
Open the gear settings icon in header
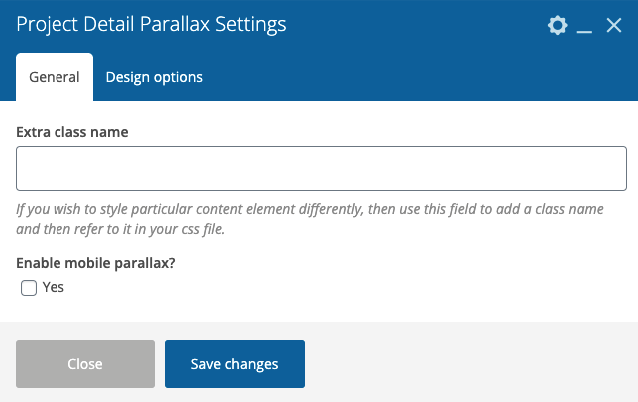pos(557,25)
